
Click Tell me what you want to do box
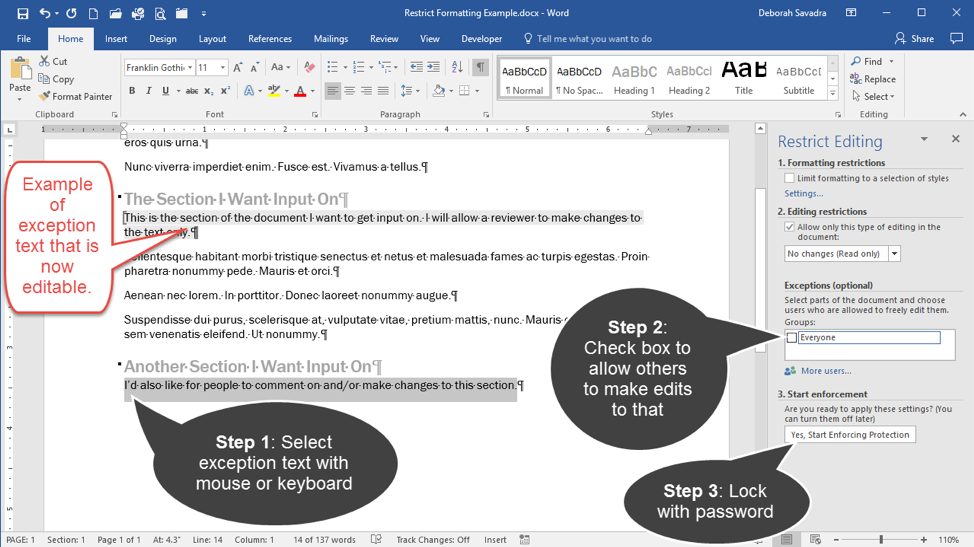coord(588,38)
